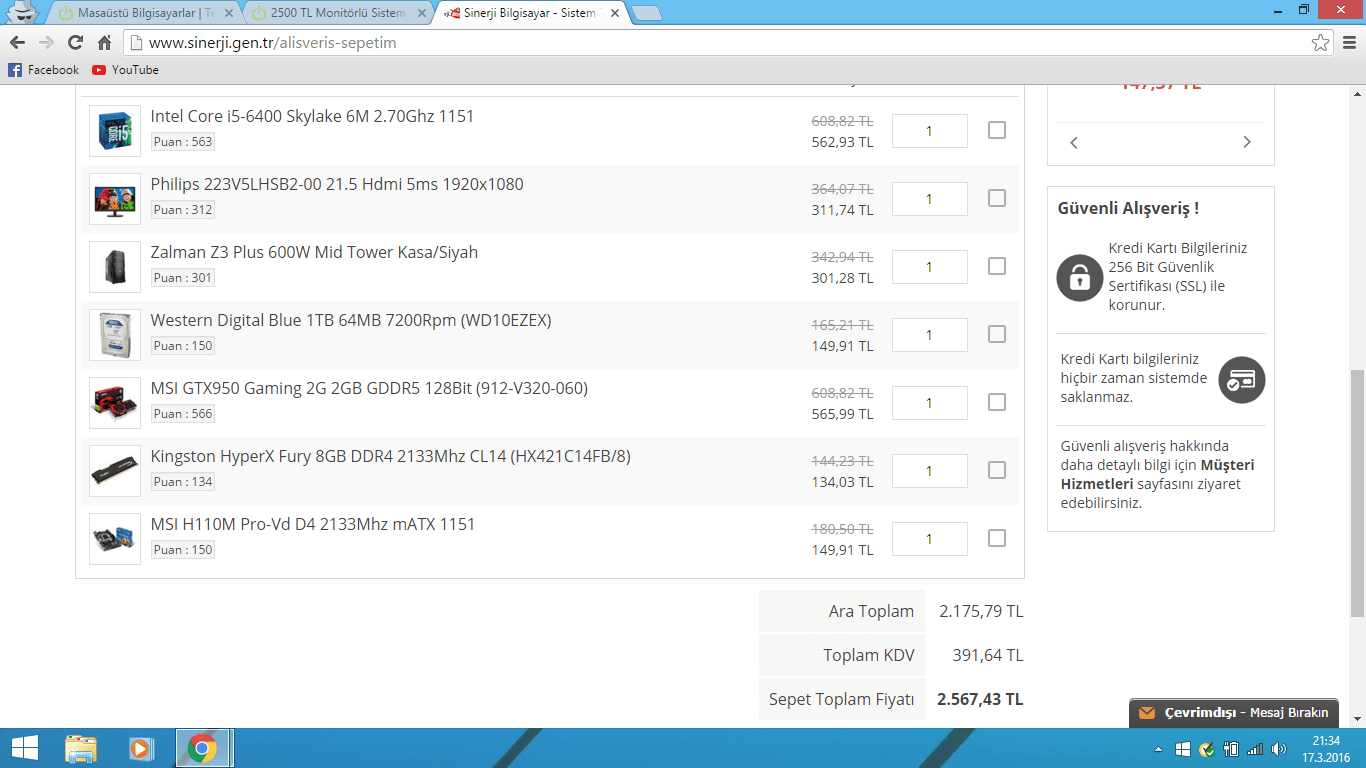Open the Intel Core i5-6400 Skylake product link
Image resolution: width=1366 pixels, height=768 pixels.
[312, 116]
